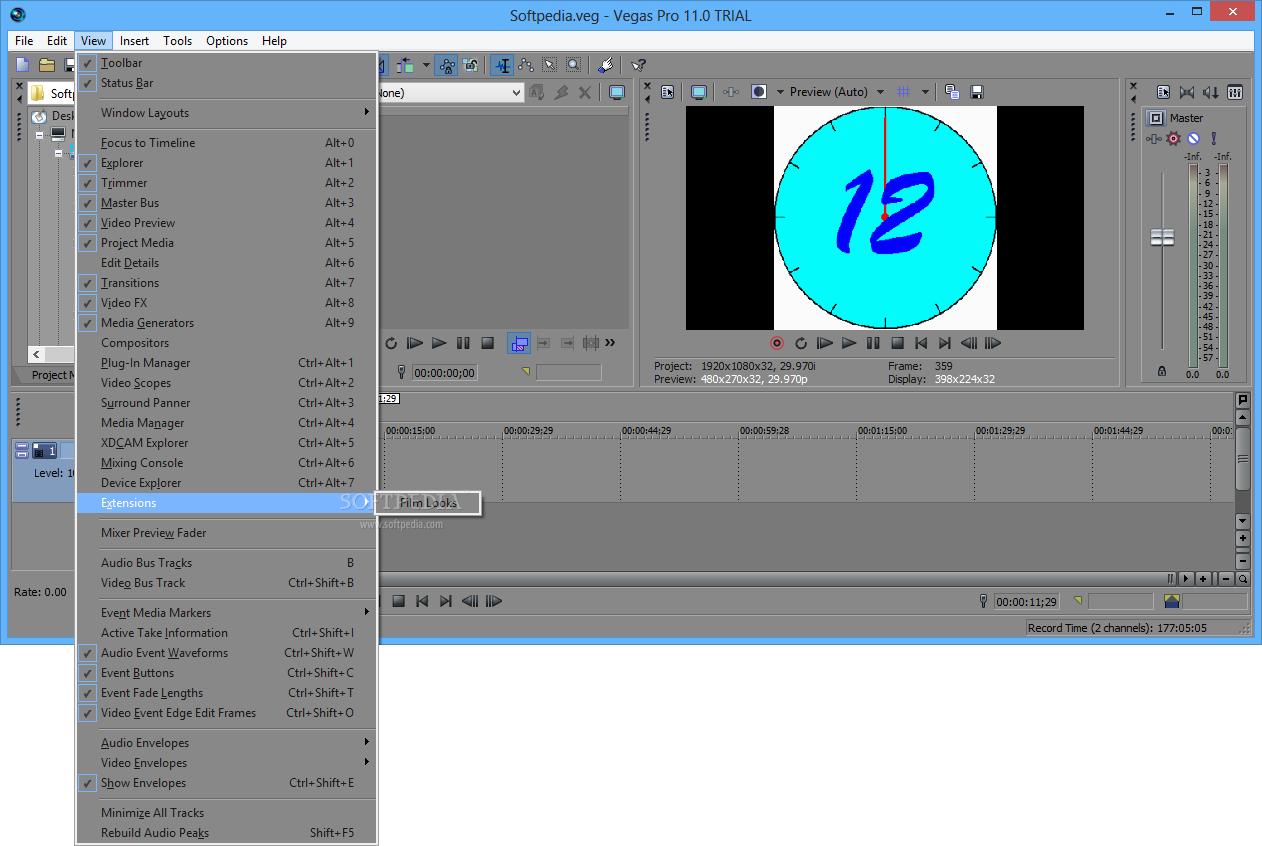This screenshot has height=846, width=1262.
Task: Click the Dim Output icon in the Master Bus
Action: pyautogui.click(x=1211, y=92)
